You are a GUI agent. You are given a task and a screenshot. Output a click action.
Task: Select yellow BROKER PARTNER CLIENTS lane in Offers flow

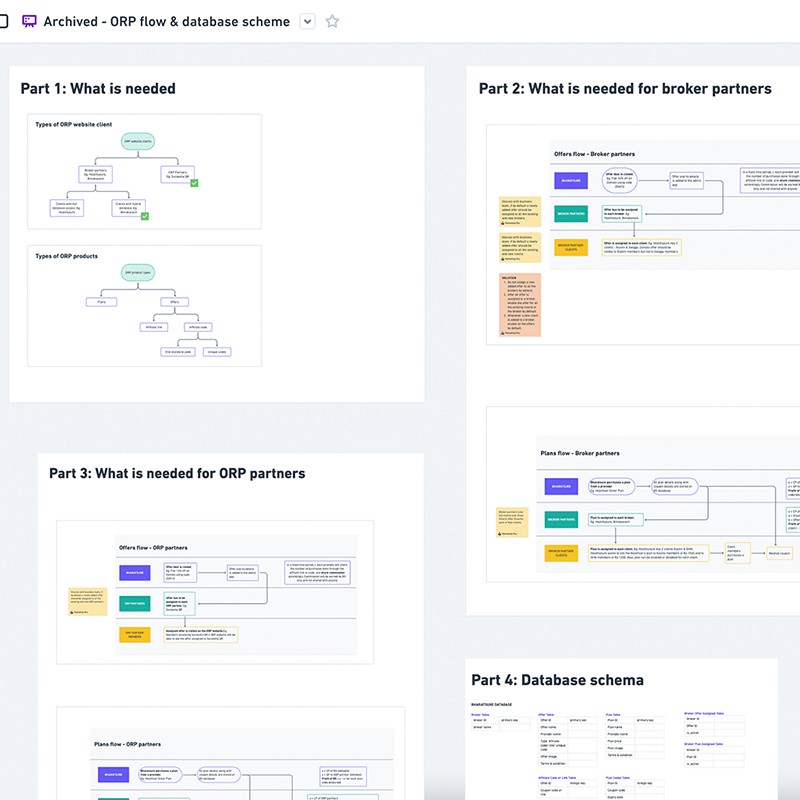[x=571, y=247]
